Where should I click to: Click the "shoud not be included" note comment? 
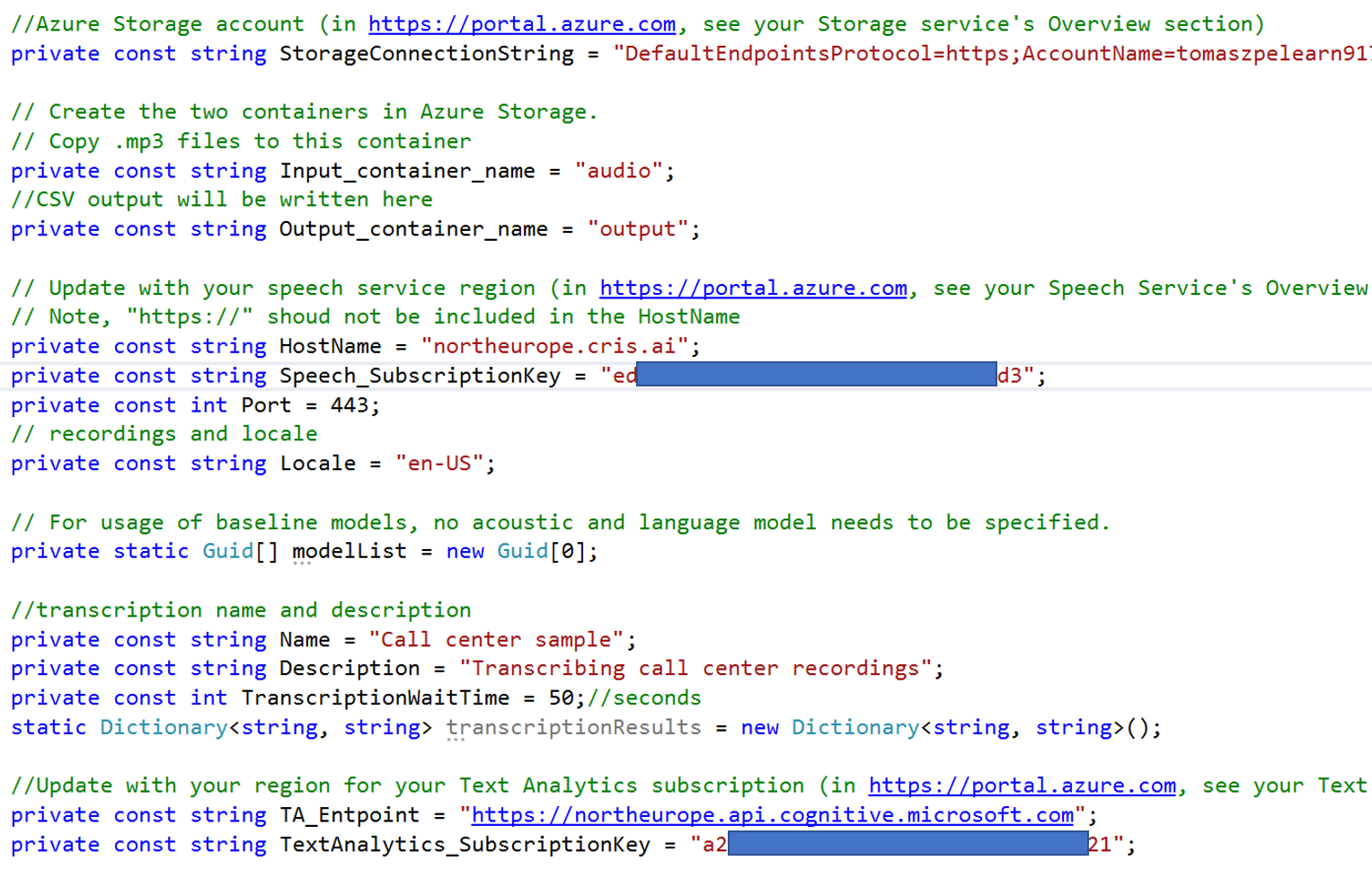[x=376, y=317]
